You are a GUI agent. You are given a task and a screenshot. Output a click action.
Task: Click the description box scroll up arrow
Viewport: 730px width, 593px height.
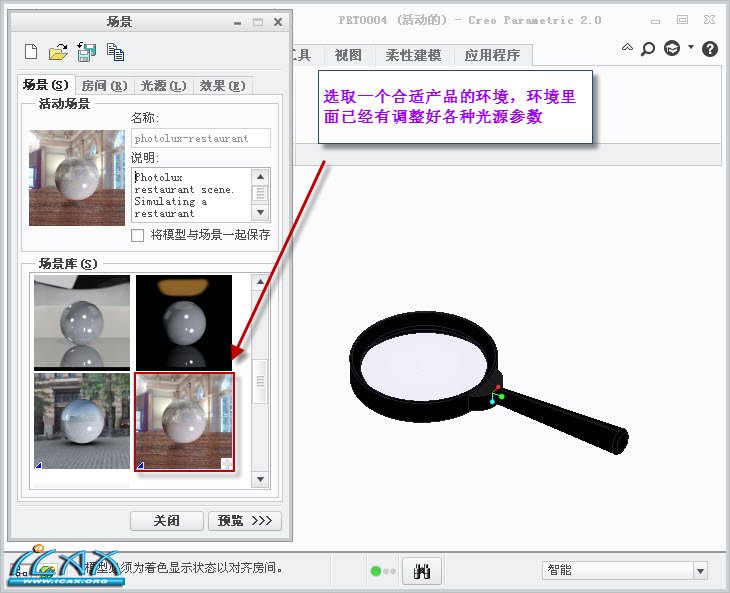(261, 177)
